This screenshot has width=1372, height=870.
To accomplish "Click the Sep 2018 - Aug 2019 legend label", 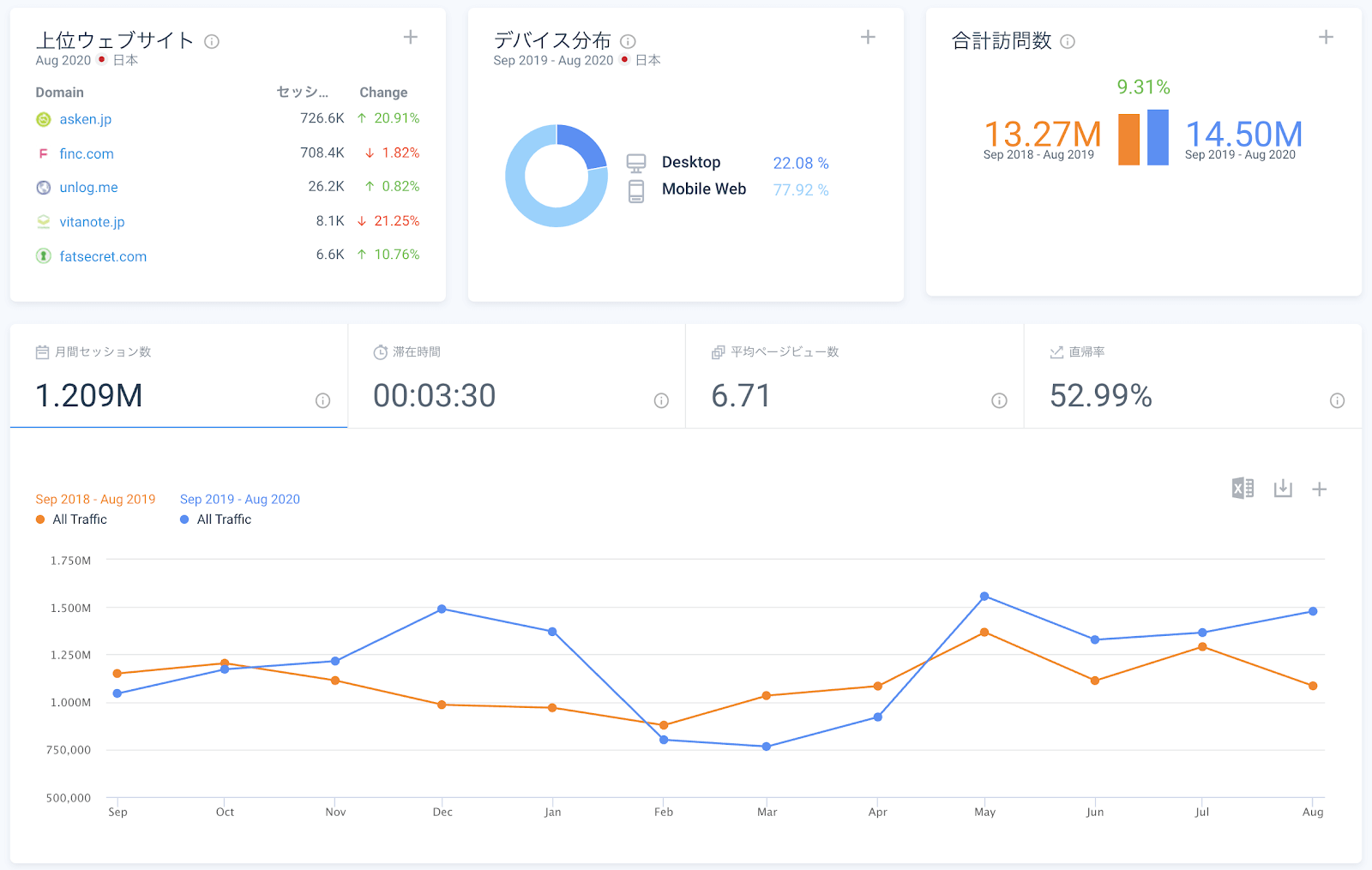I will (95, 499).
